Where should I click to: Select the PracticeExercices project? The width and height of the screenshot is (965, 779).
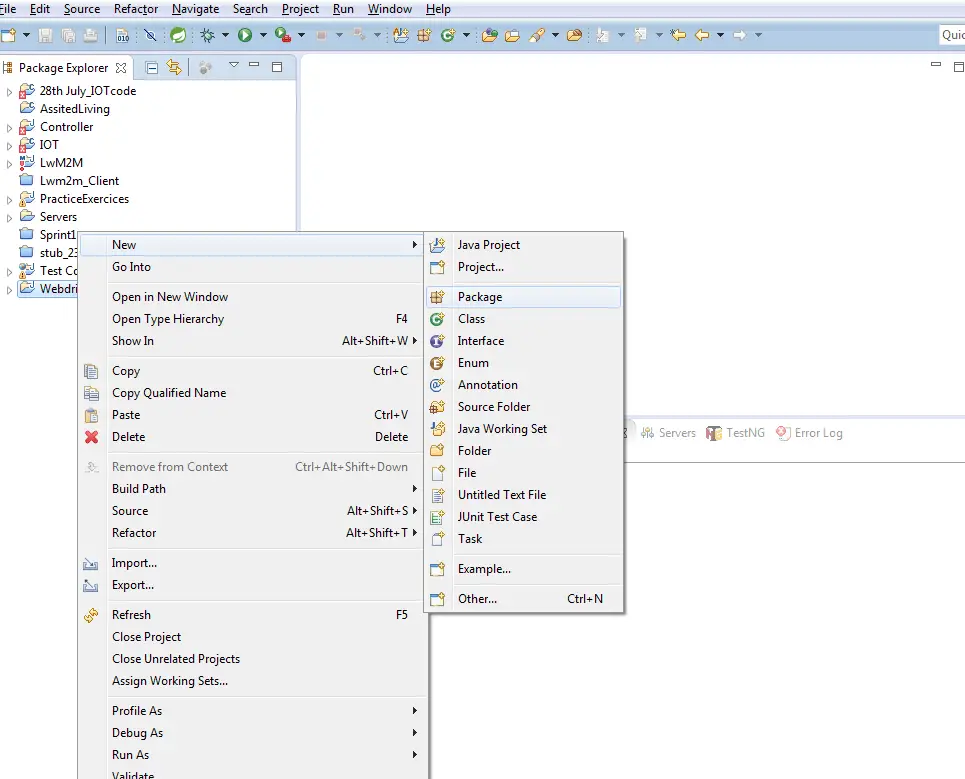[84, 199]
